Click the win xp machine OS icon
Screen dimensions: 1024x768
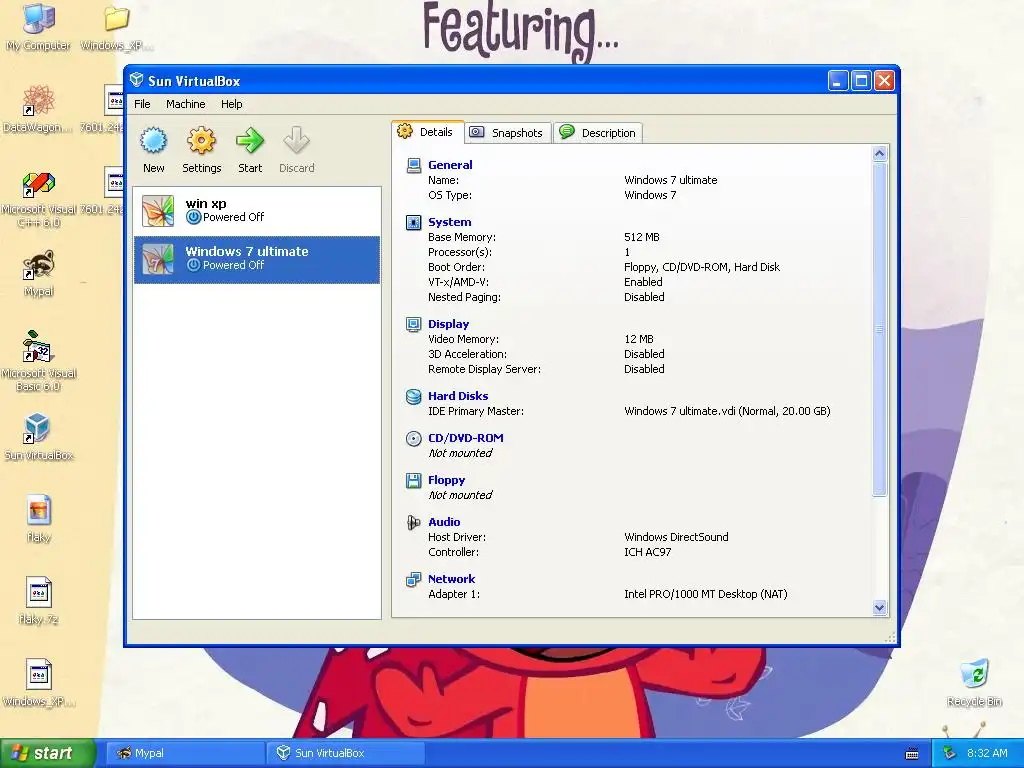click(x=158, y=211)
